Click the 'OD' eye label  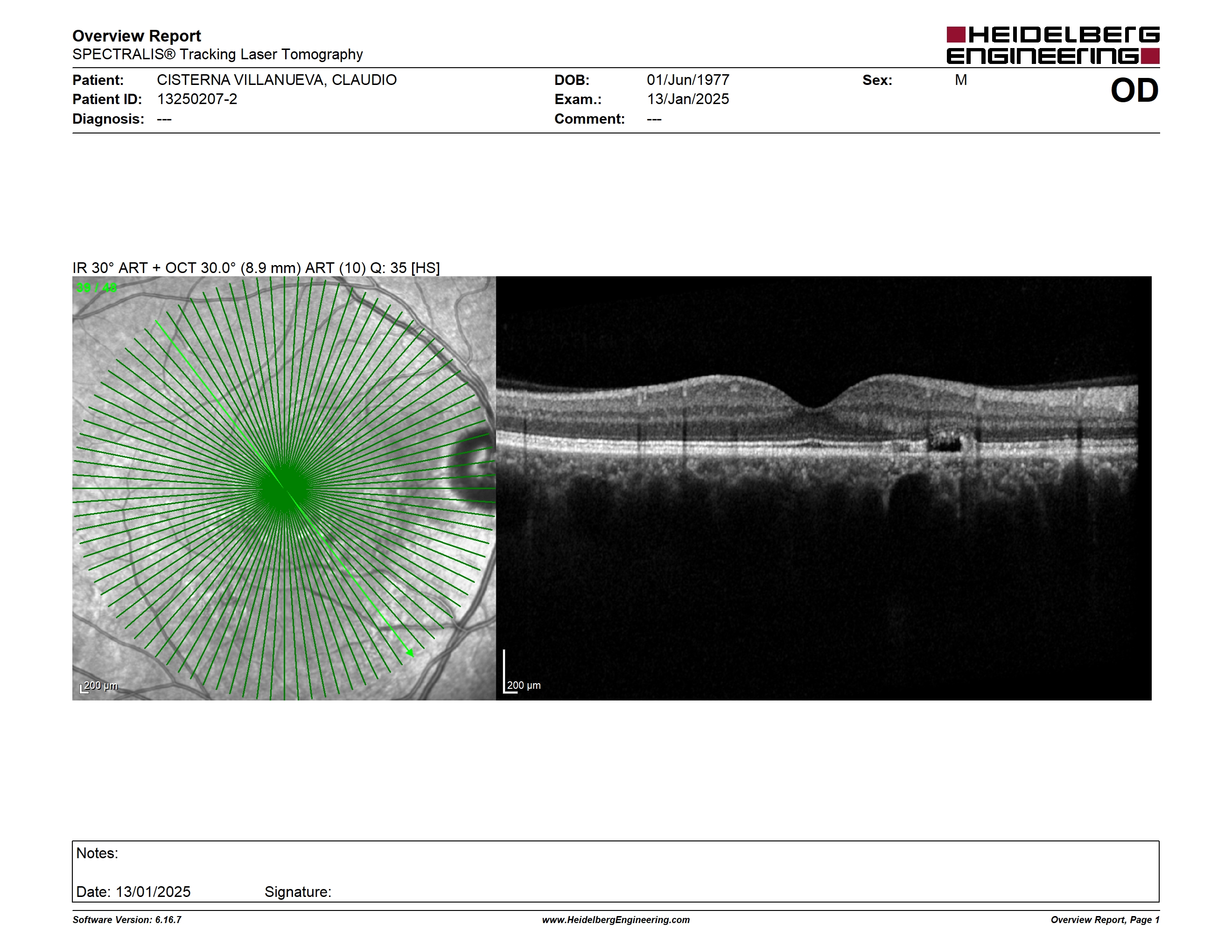click(x=1134, y=91)
